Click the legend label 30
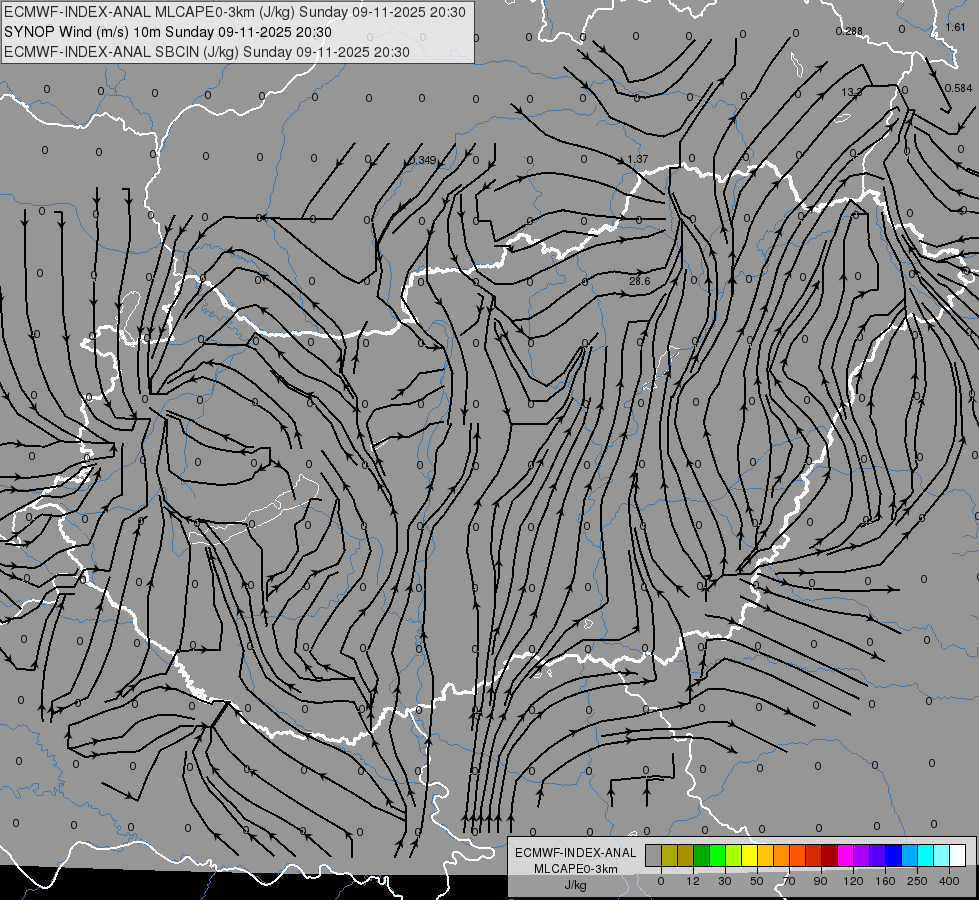Screen dimensions: 979x900 [x=725, y=881]
